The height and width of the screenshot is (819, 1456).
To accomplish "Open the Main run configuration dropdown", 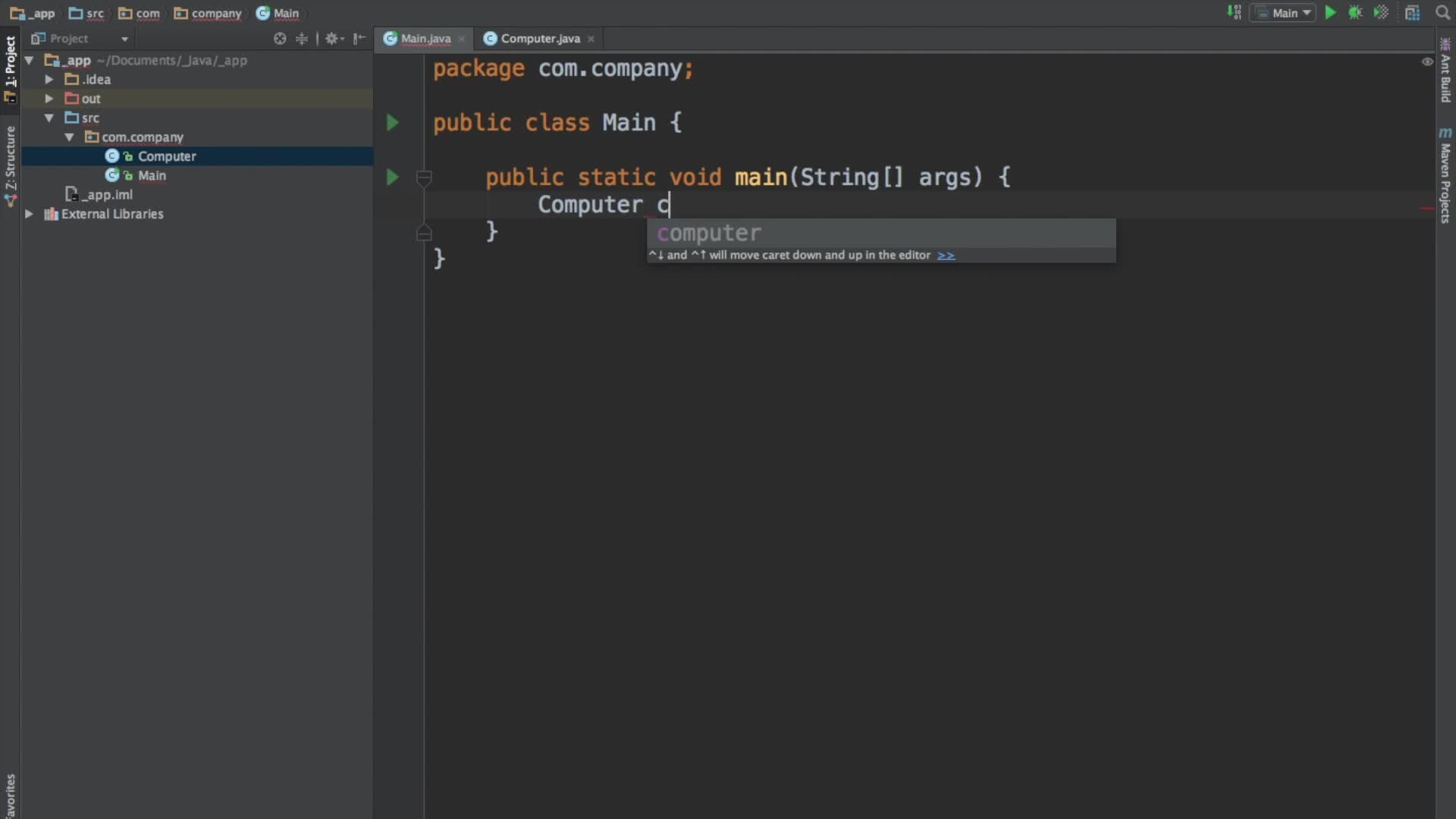I will click(x=1282, y=13).
